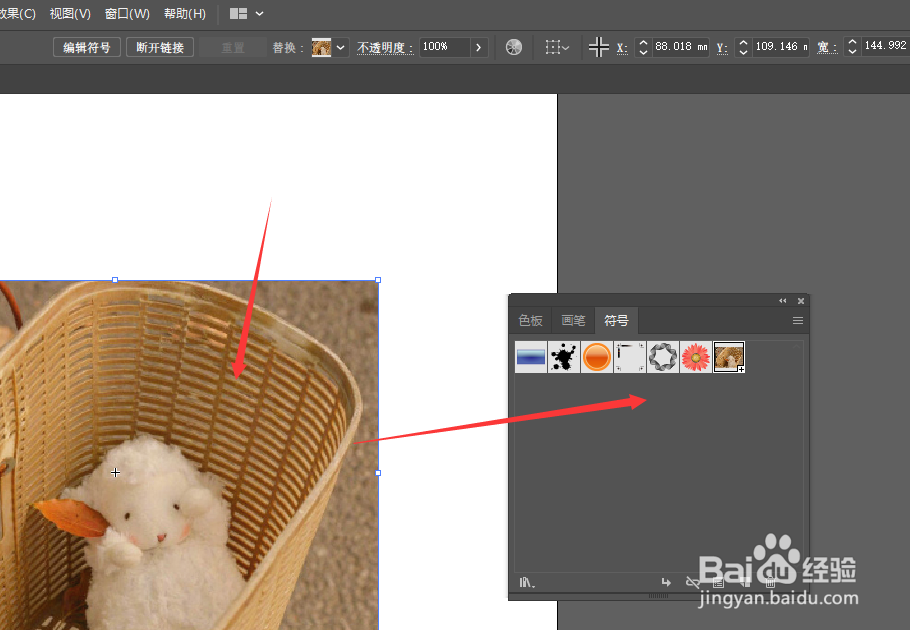The image size is (910, 630).
Task: Open the 替换 symbol dropdown arrow
Action: pyautogui.click(x=341, y=48)
